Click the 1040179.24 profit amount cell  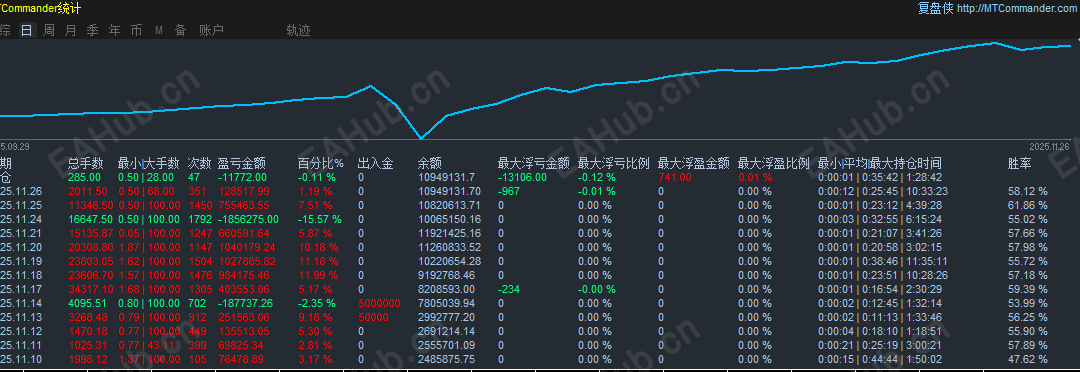[x=247, y=247]
